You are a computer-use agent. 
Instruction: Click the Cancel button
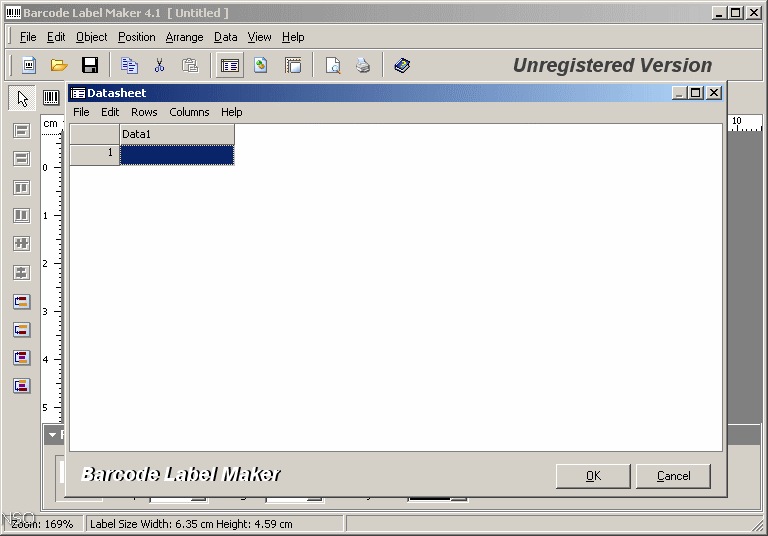[x=673, y=476]
